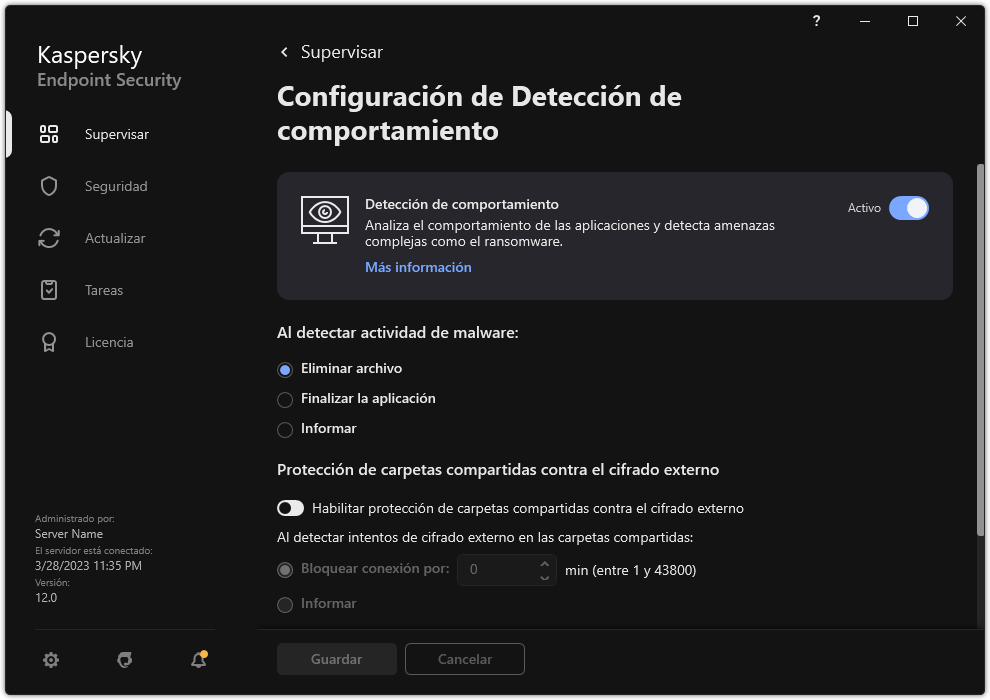This screenshot has height=700, width=990.
Task: Open the Seguridad shield icon
Action: tap(48, 186)
